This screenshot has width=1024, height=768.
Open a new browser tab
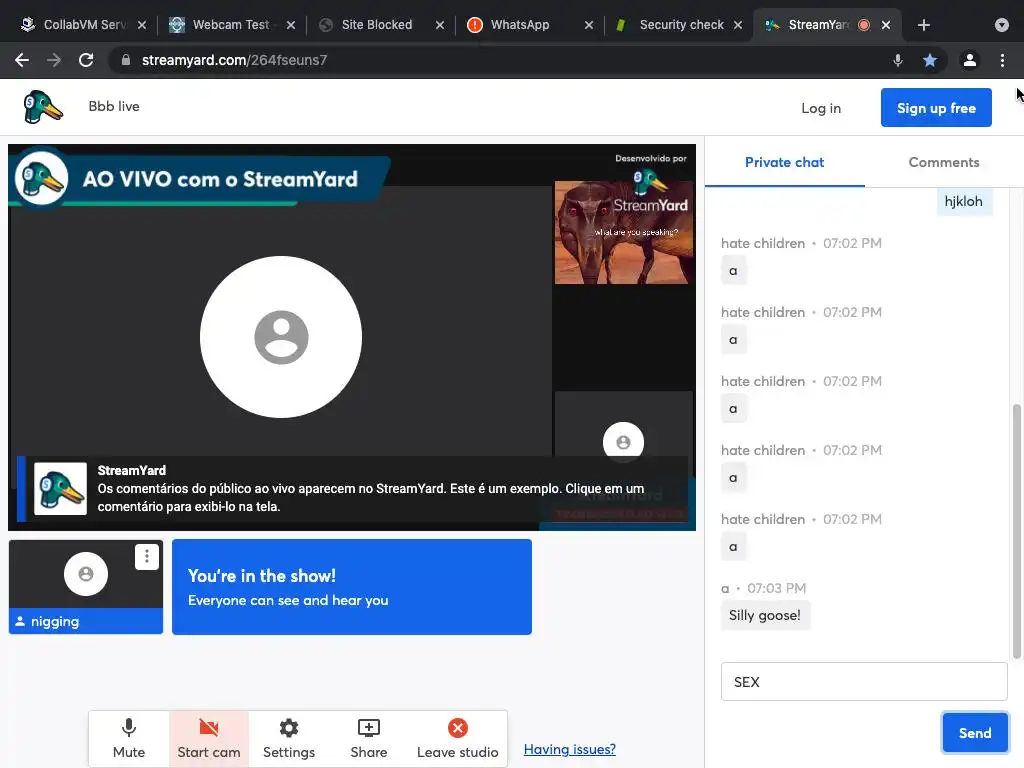coord(923,25)
